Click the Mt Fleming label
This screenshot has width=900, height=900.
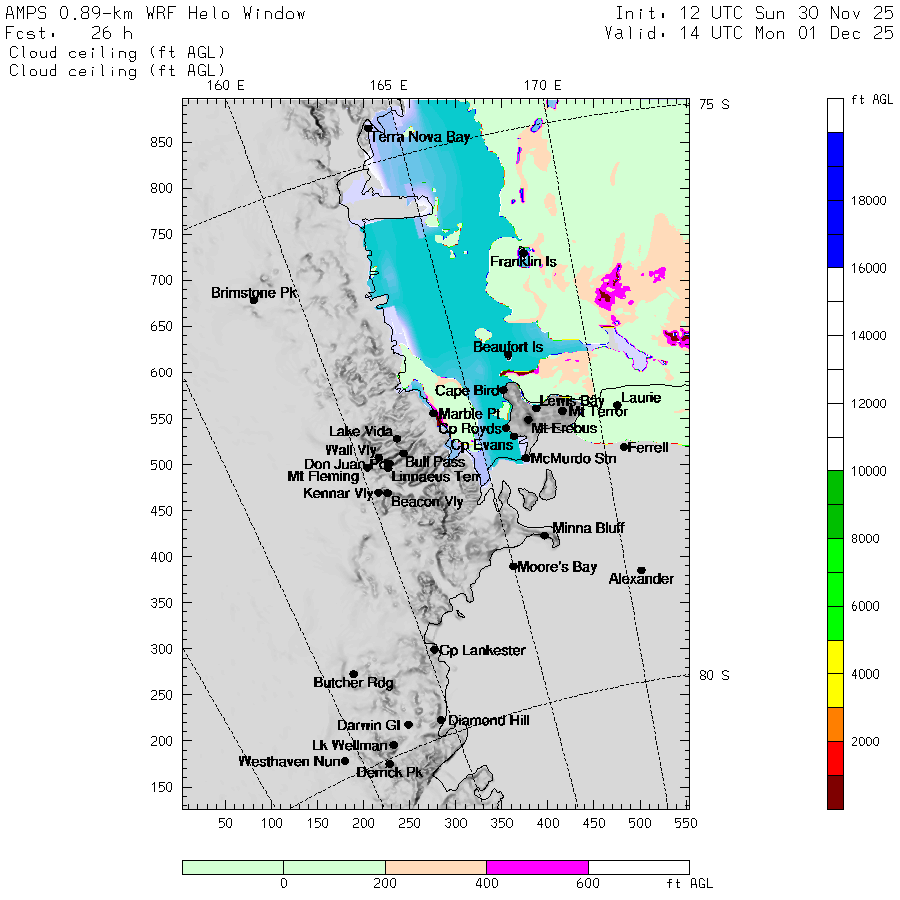323,476
